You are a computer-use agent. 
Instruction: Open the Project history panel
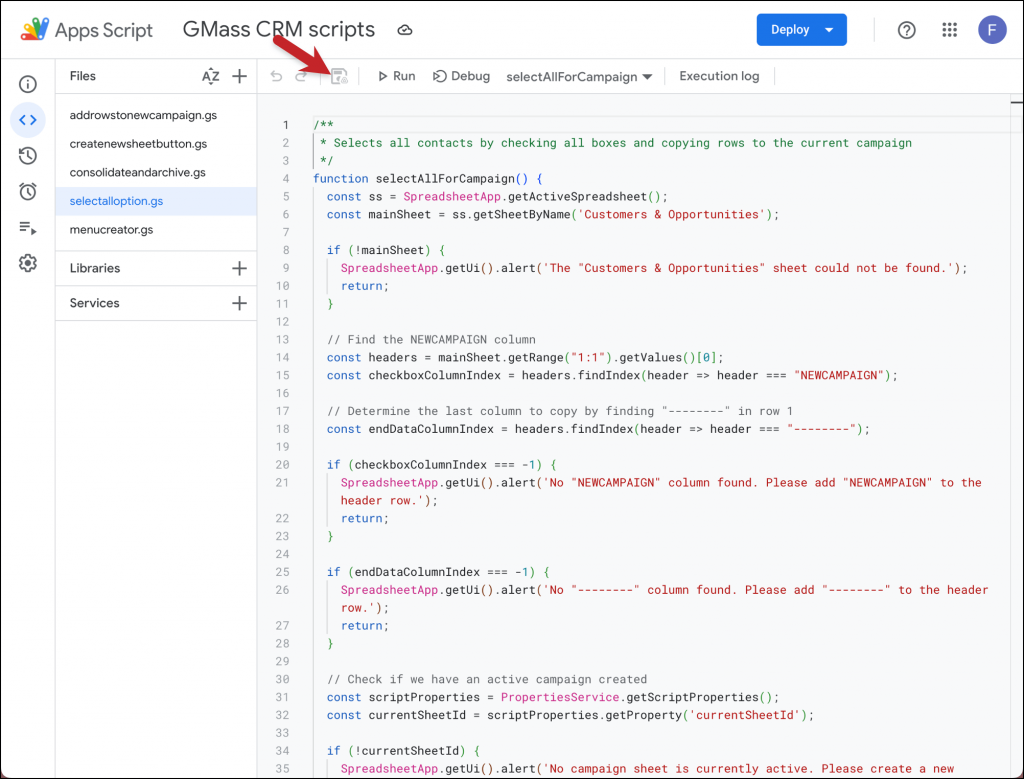(x=27, y=156)
